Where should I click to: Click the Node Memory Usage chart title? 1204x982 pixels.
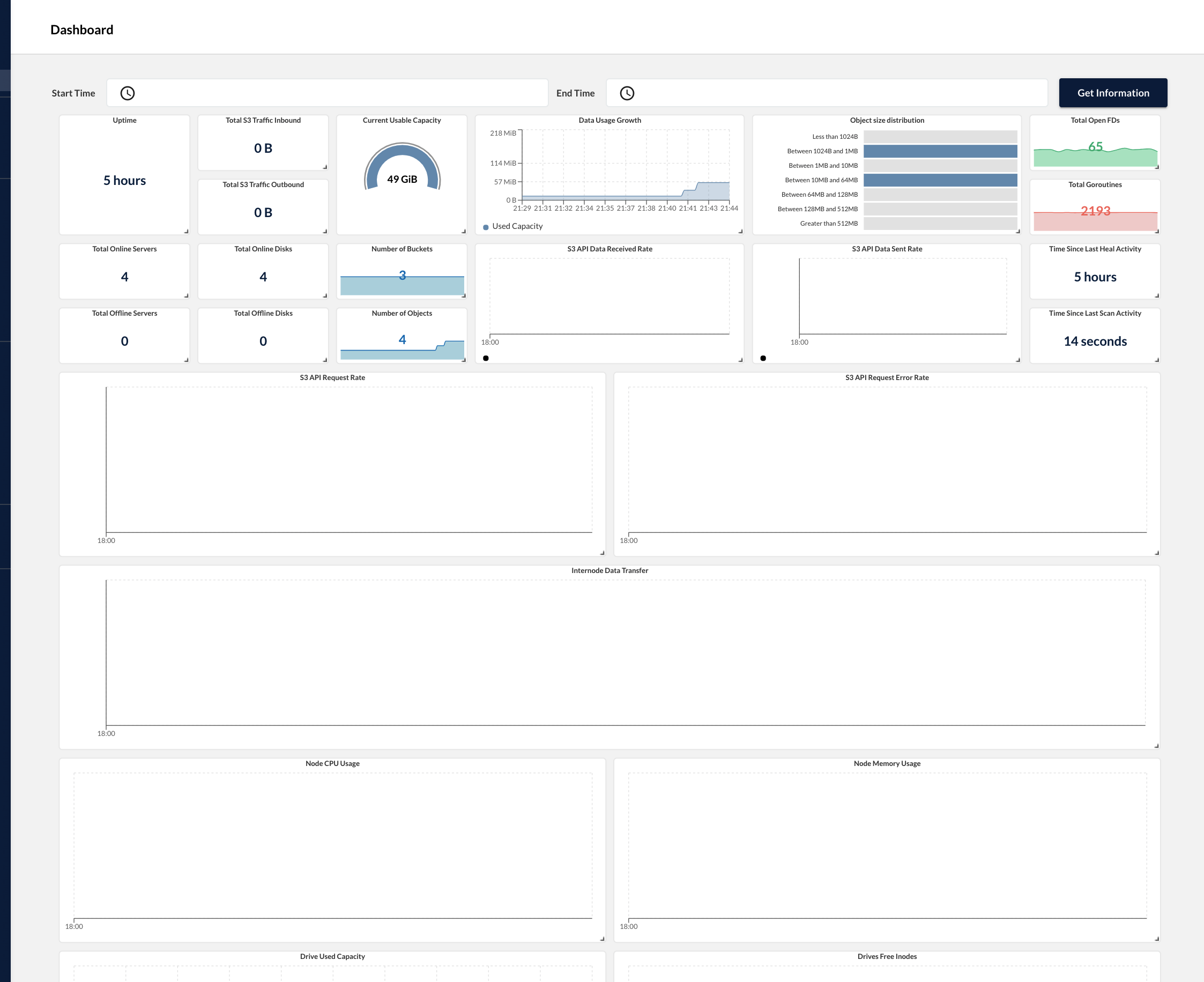coord(887,763)
